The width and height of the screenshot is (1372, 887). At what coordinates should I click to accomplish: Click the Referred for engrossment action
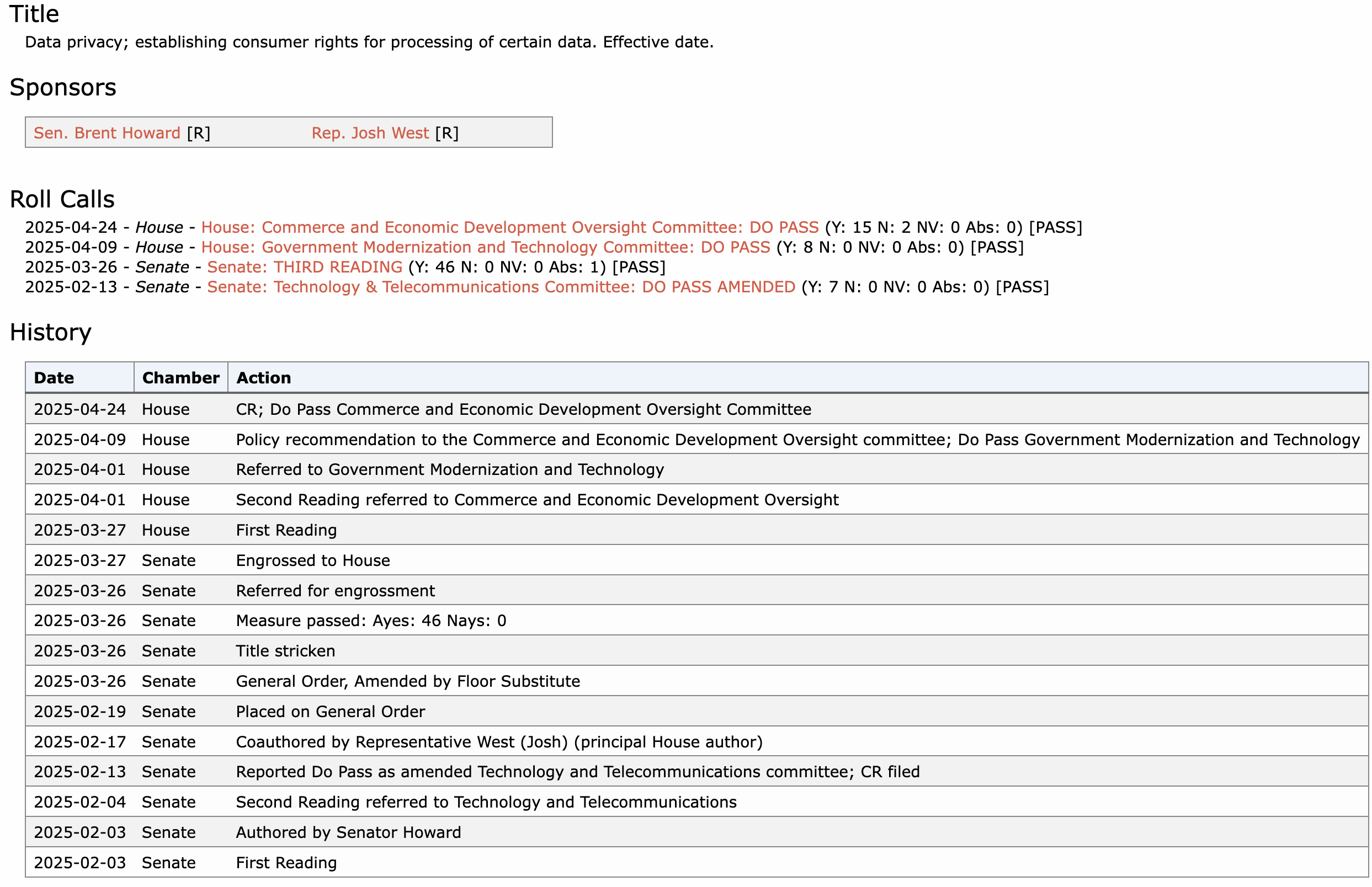[336, 590]
